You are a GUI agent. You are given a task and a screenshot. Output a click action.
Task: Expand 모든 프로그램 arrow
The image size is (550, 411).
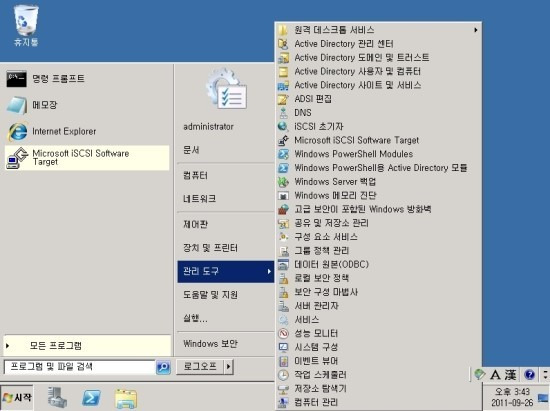pyautogui.click(x=7, y=346)
